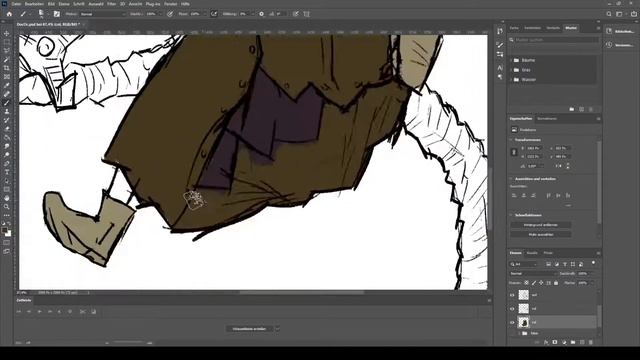Select the Pen tool
Viewport: 640px width, 360px height.
pyautogui.click(x=7, y=164)
